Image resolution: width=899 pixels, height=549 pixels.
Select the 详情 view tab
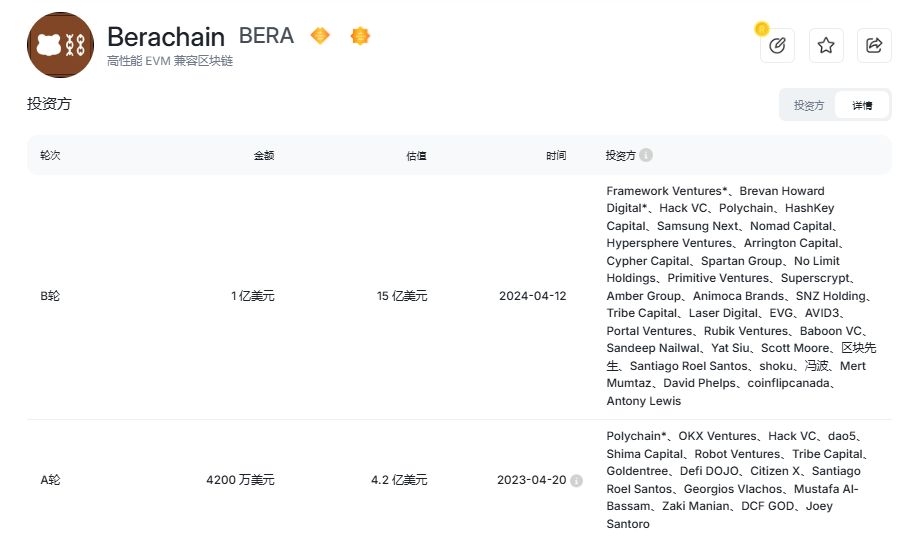(861, 105)
